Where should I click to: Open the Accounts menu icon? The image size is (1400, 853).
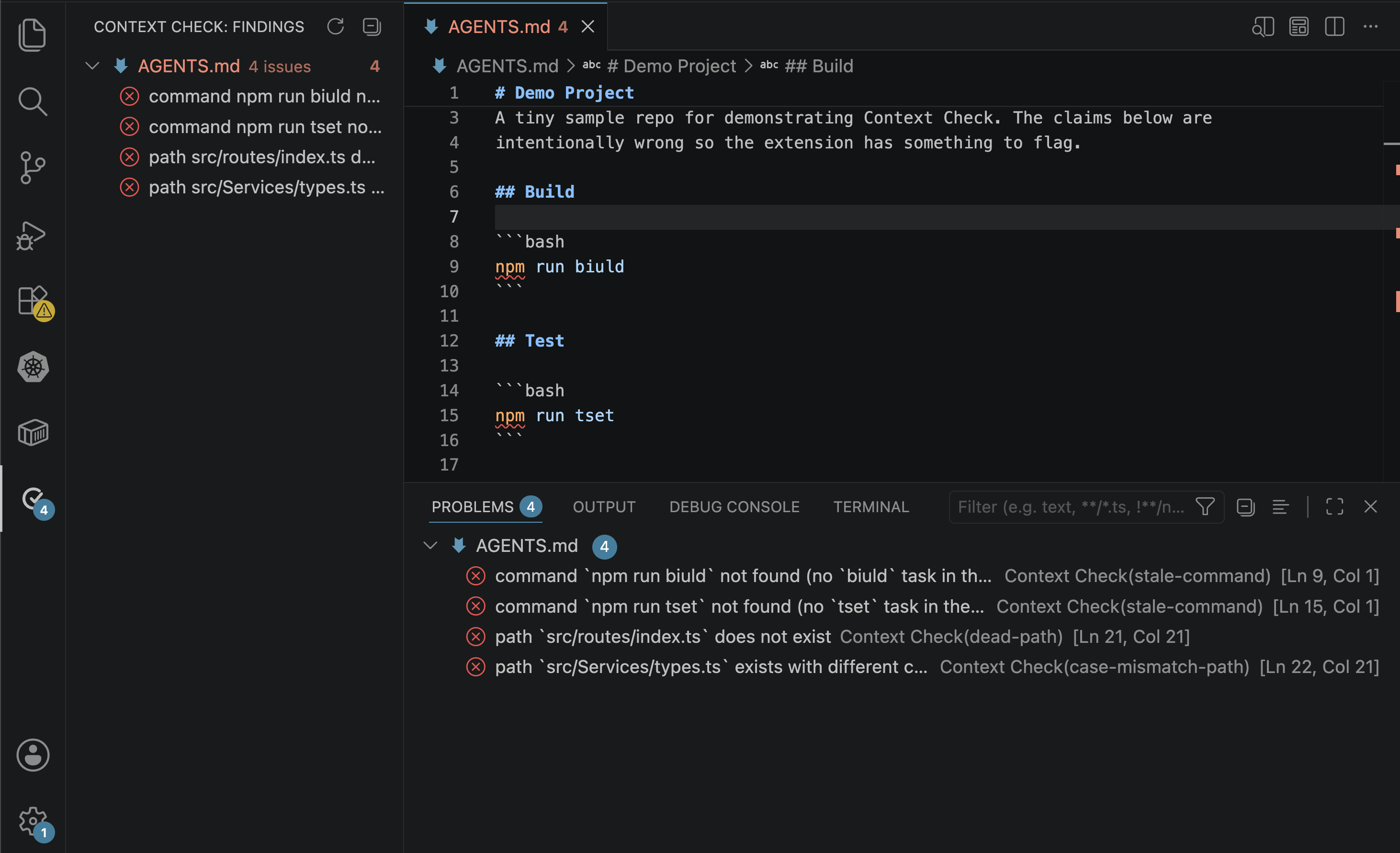point(33,755)
